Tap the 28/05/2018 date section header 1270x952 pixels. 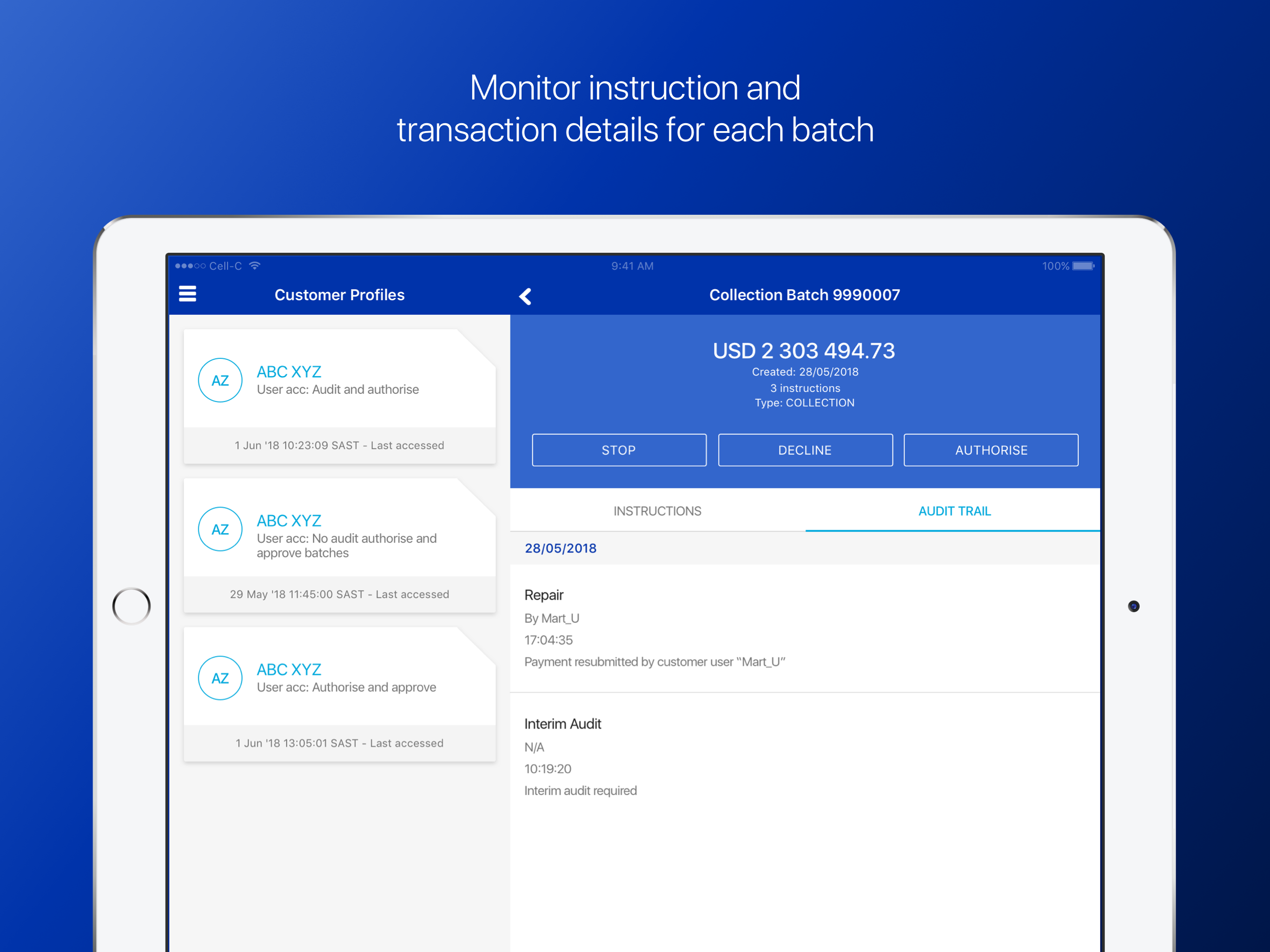(x=805, y=549)
